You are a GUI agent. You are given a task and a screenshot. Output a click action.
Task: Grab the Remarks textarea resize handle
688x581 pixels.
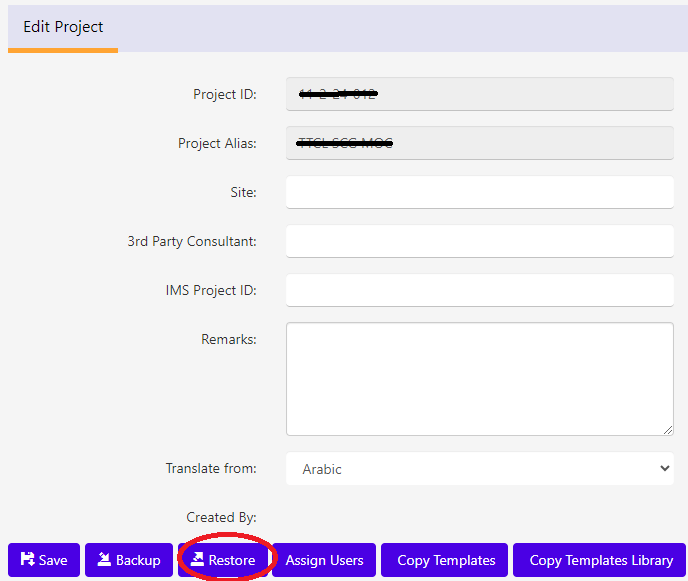[667, 429]
